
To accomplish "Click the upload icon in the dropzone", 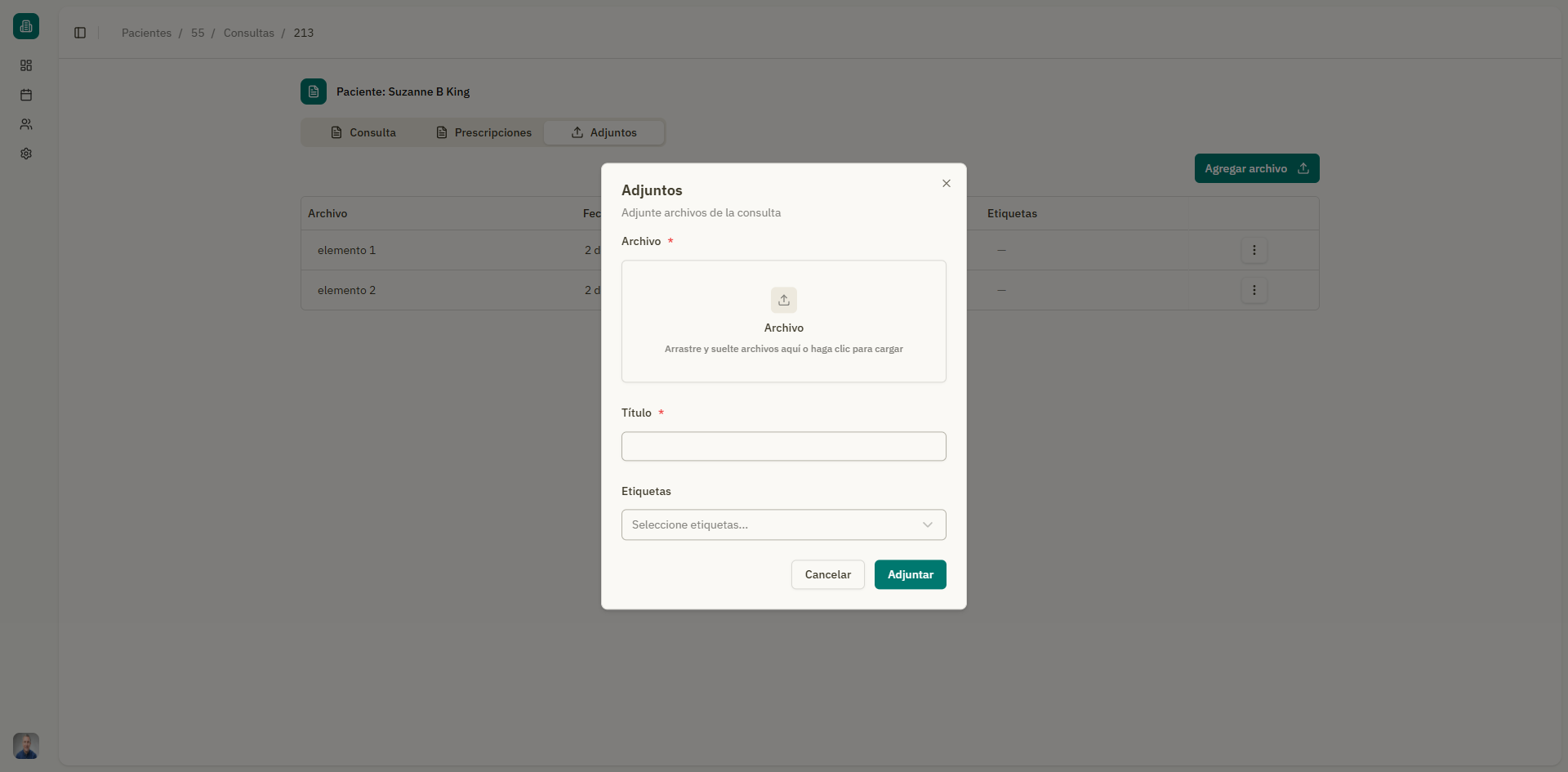I will click(x=783, y=300).
